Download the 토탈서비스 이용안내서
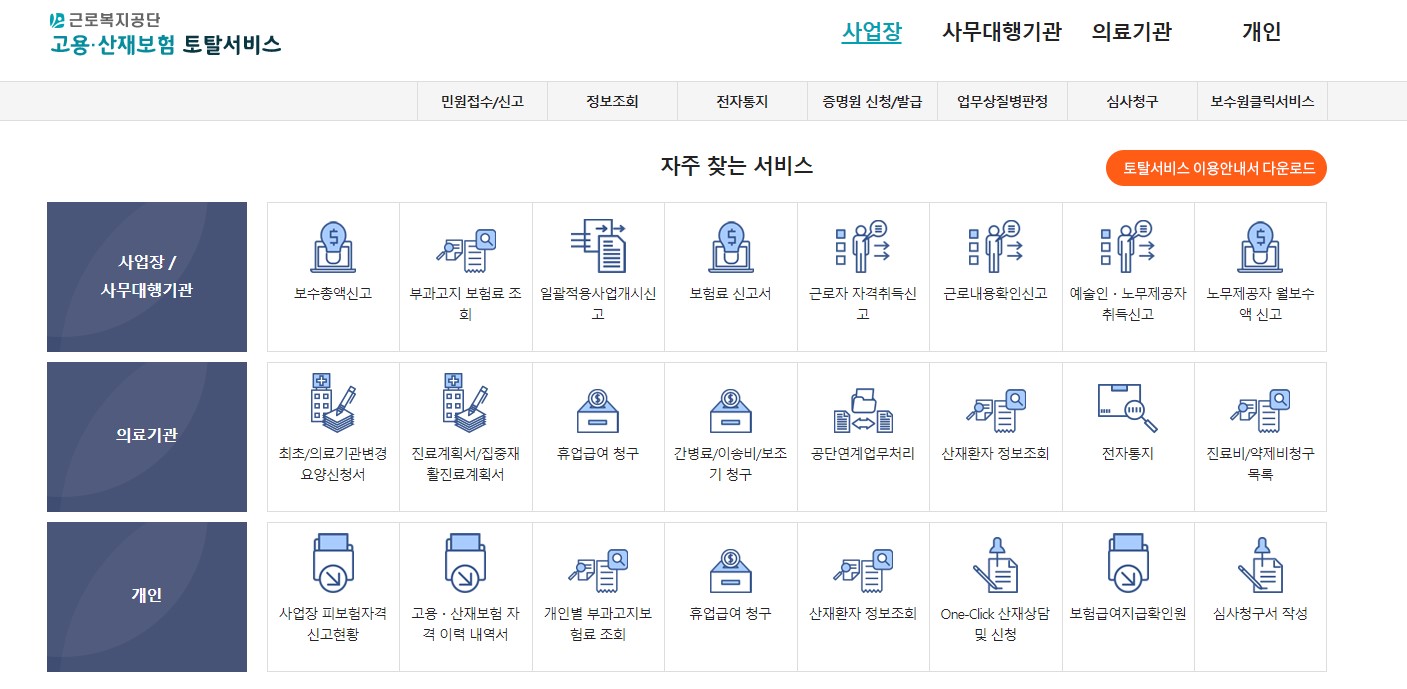The image size is (1407, 689). point(1214,169)
